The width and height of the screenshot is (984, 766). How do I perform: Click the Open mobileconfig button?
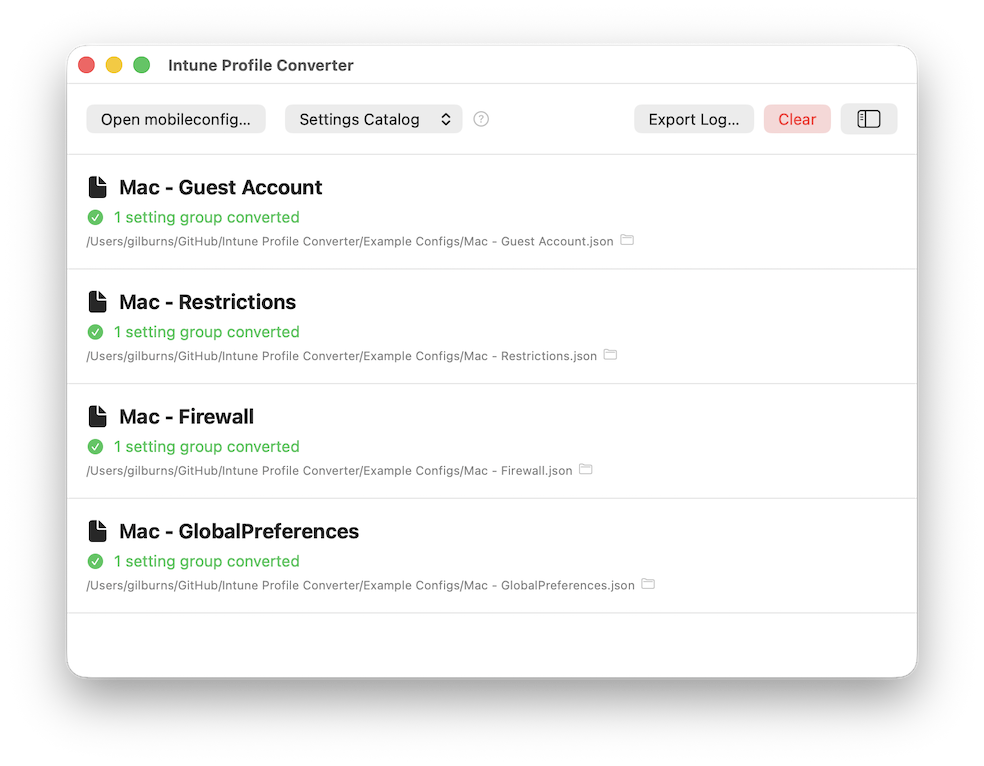click(175, 118)
